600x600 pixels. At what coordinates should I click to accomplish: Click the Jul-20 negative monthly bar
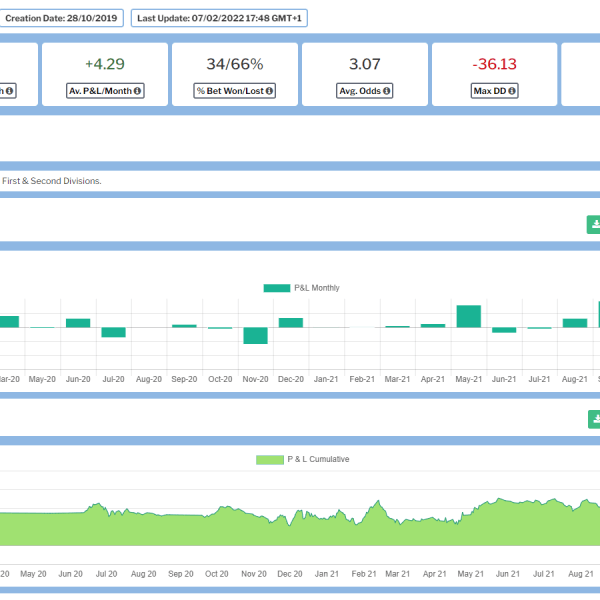(114, 332)
